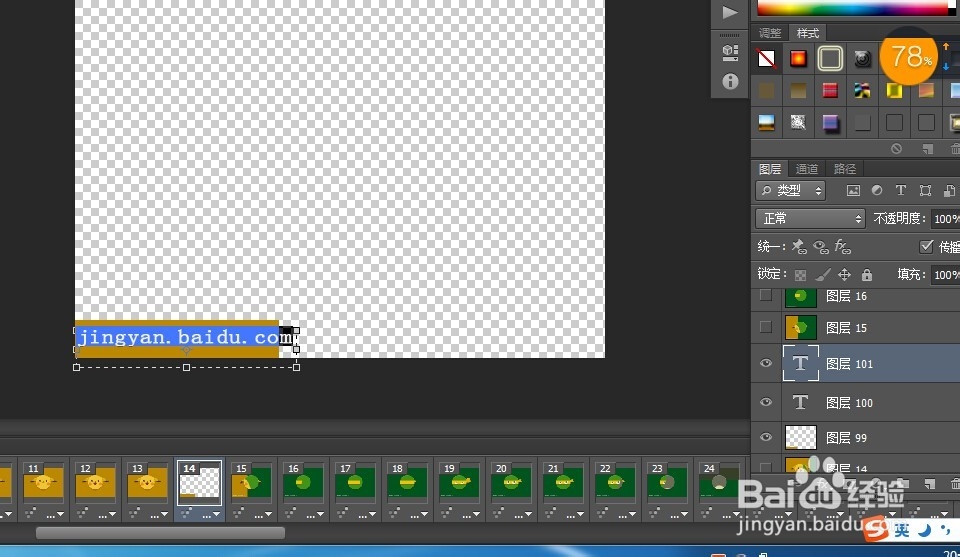This screenshot has height=557, width=960.
Task: Hide layer 图层 99
Action: 765,437
